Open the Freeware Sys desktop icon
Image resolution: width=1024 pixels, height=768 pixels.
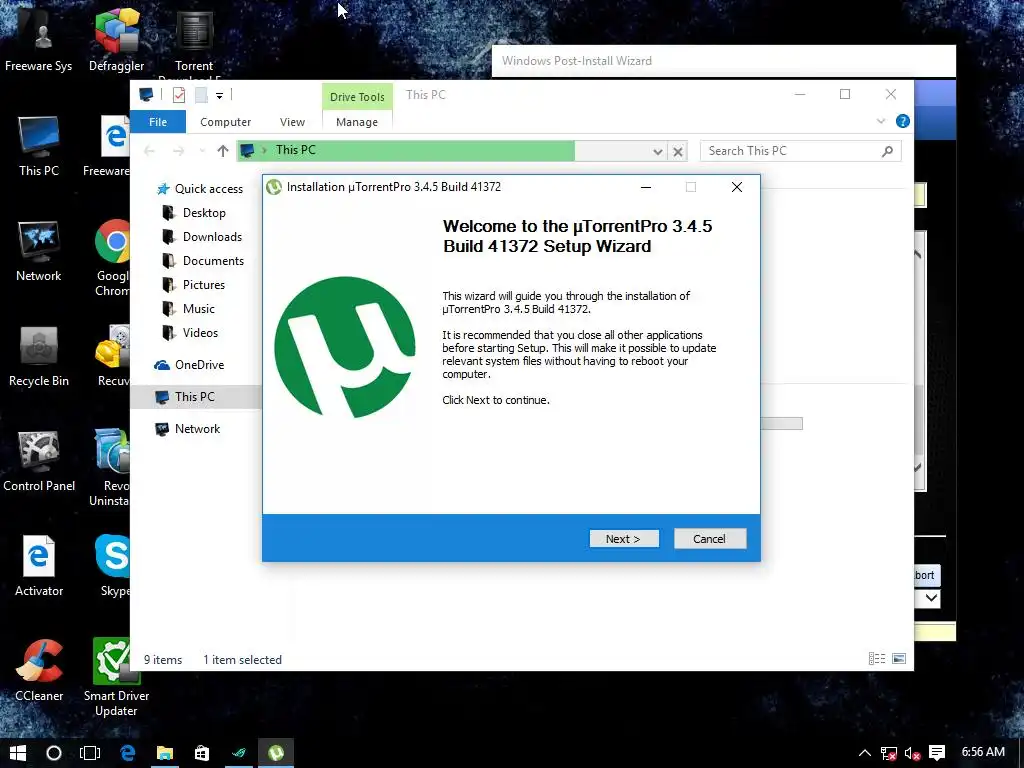39,42
